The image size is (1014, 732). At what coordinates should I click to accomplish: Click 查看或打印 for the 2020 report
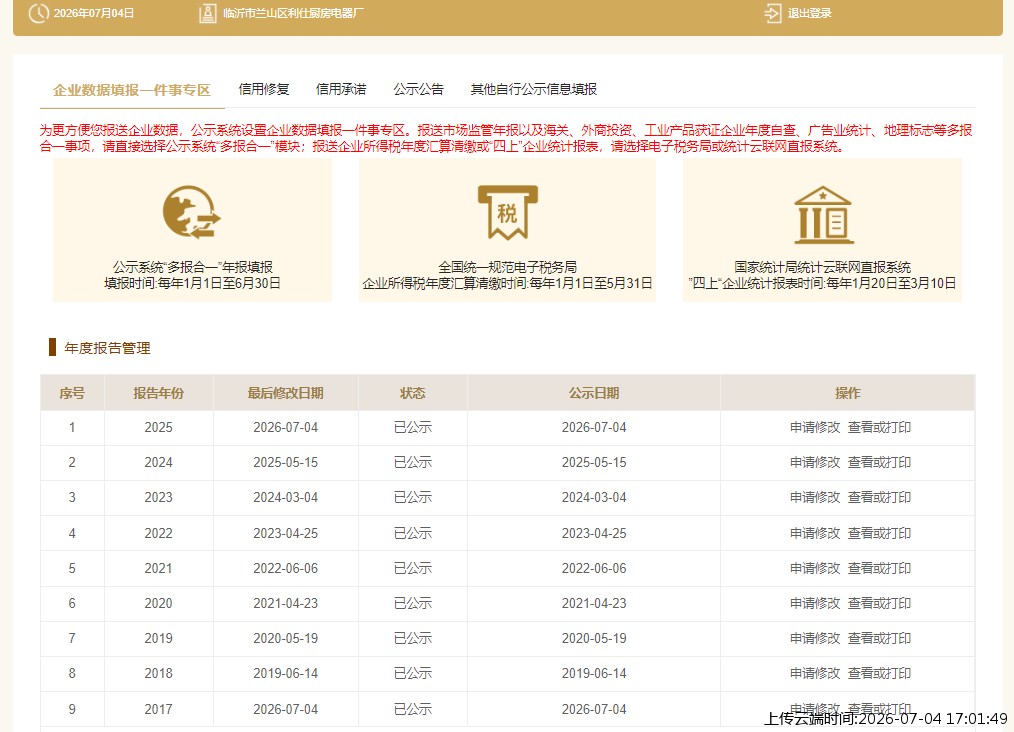pyautogui.click(x=879, y=603)
